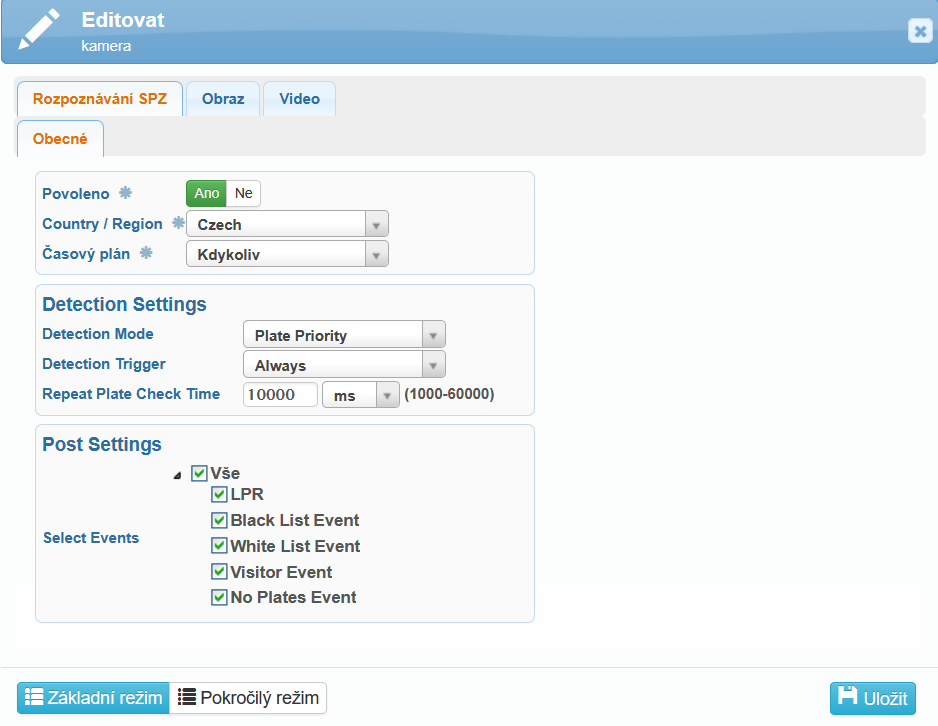Collapse the Vše event tree
Viewport: 938px width, 726px height.
[x=177, y=475]
